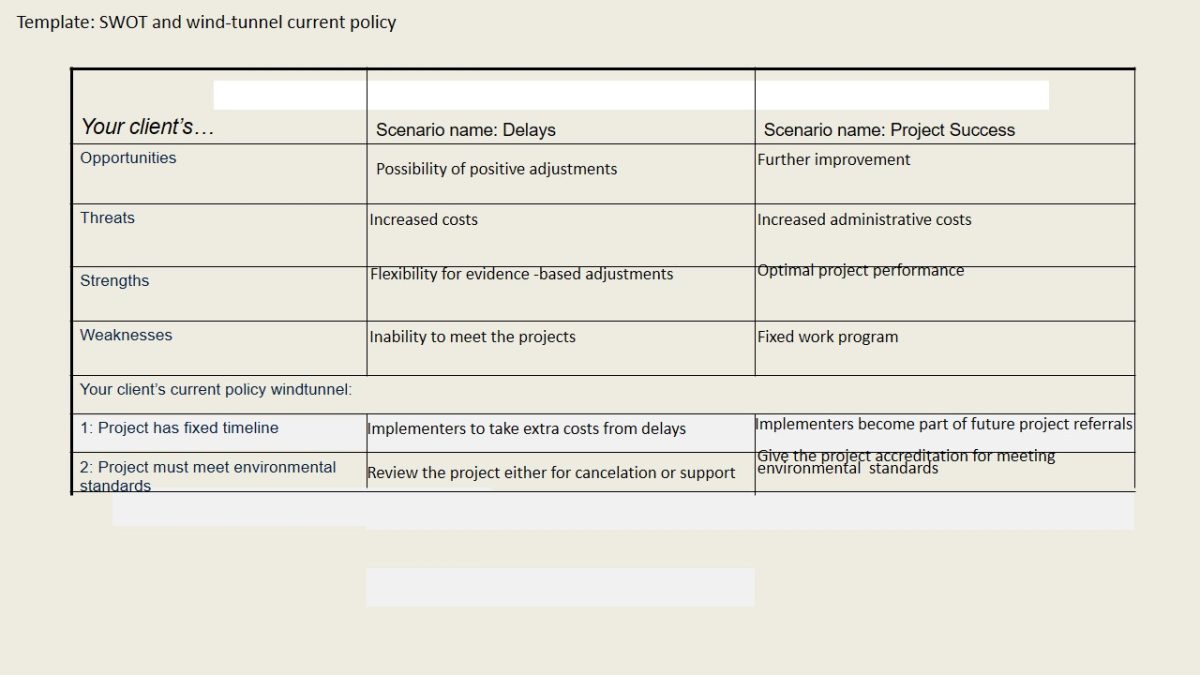Screen dimensions: 1200x675
Task: Click the Opportunities row label
Action: click(128, 158)
